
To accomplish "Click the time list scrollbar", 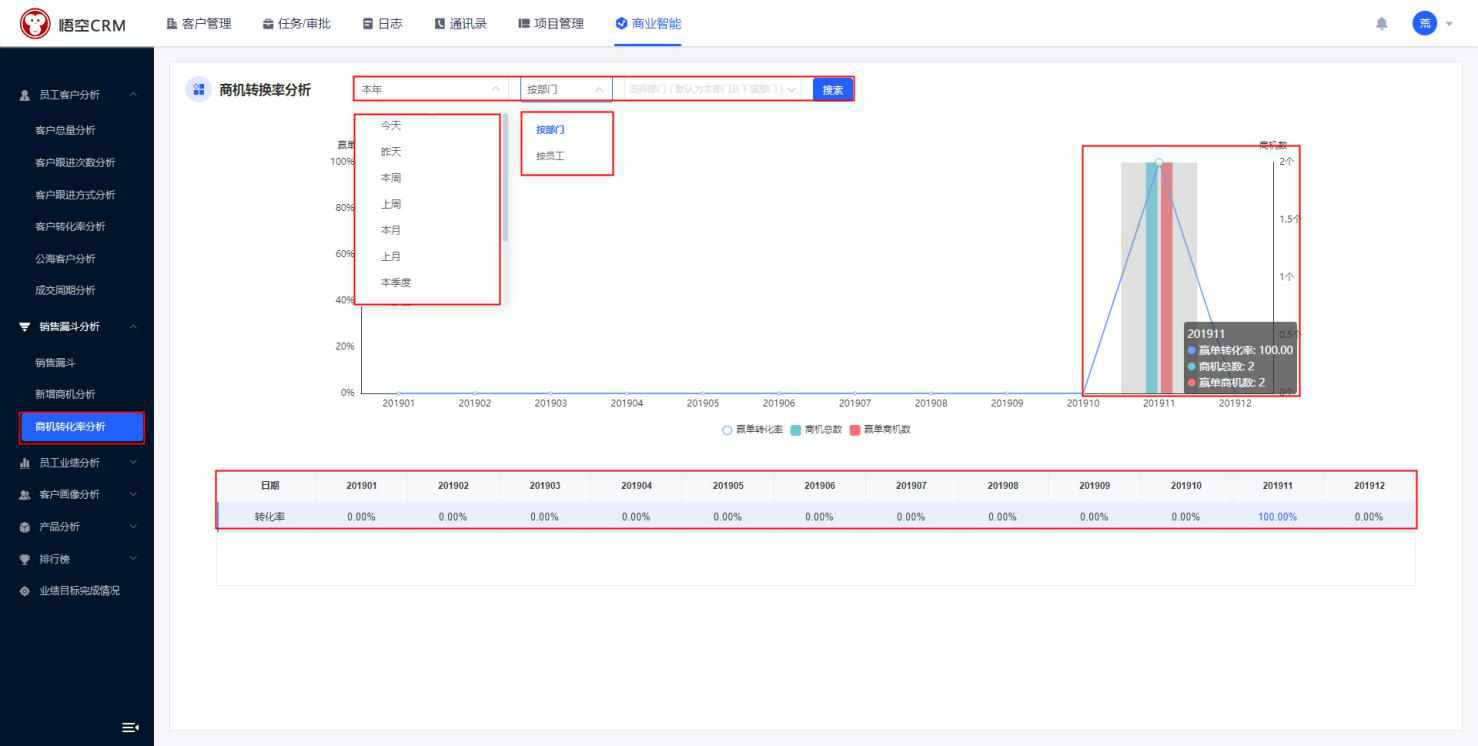I will pos(505,177).
